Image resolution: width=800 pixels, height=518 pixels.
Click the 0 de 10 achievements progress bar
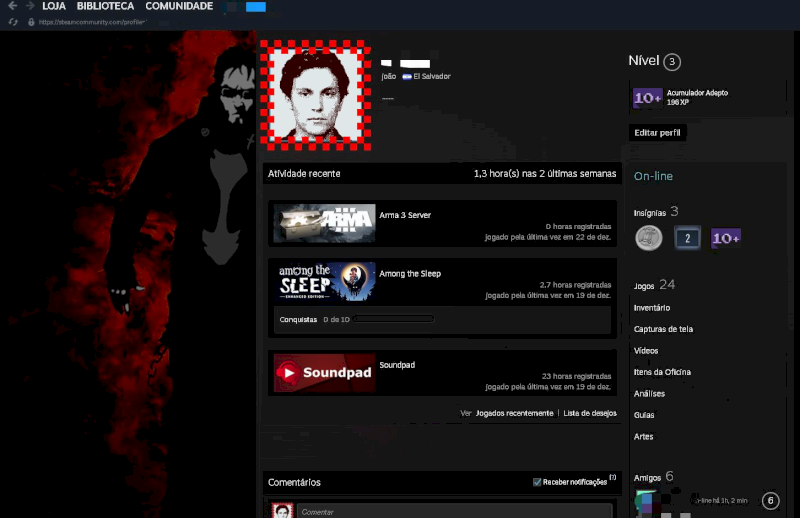pos(393,319)
